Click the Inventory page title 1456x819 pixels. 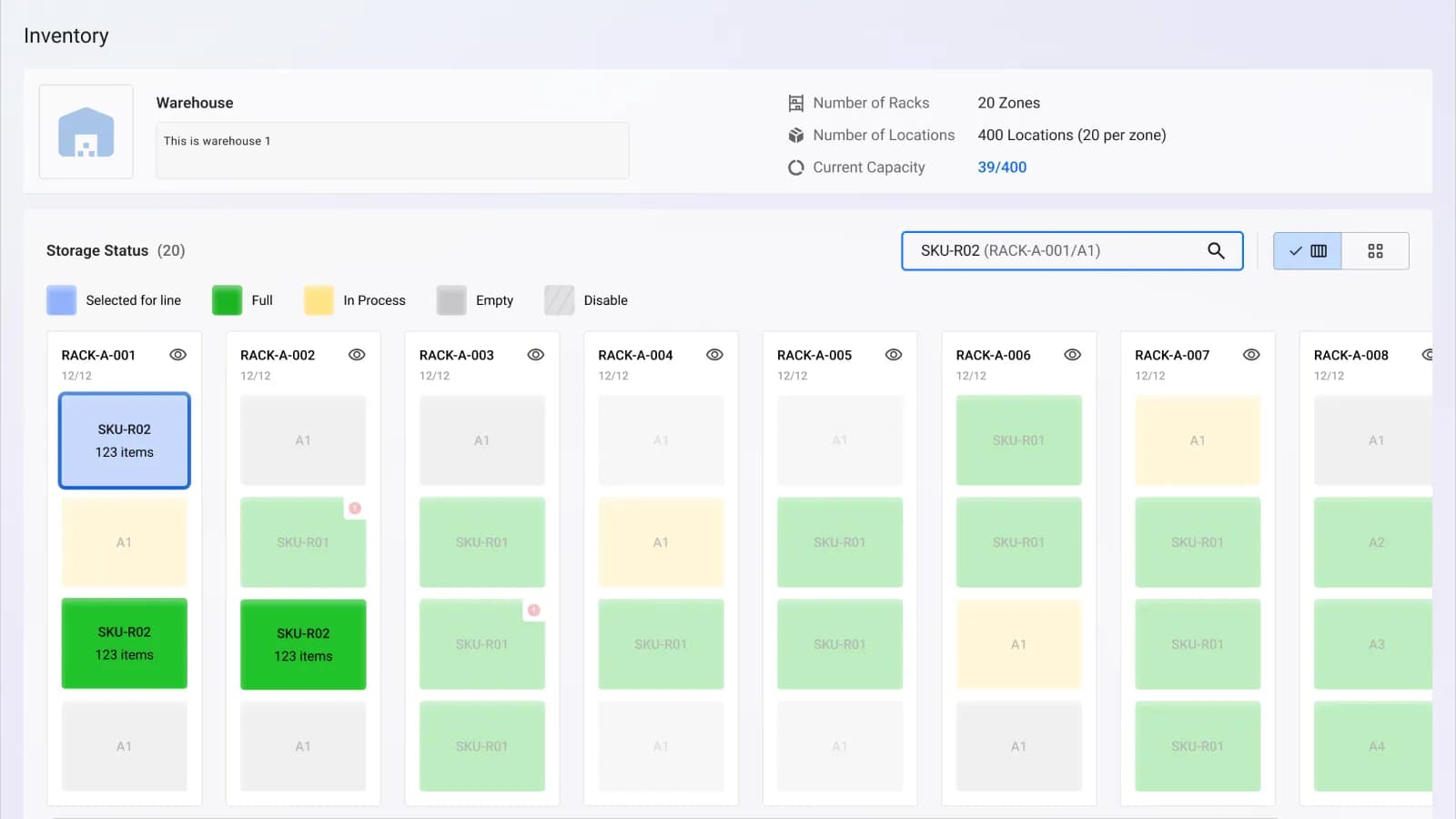[66, 35]
